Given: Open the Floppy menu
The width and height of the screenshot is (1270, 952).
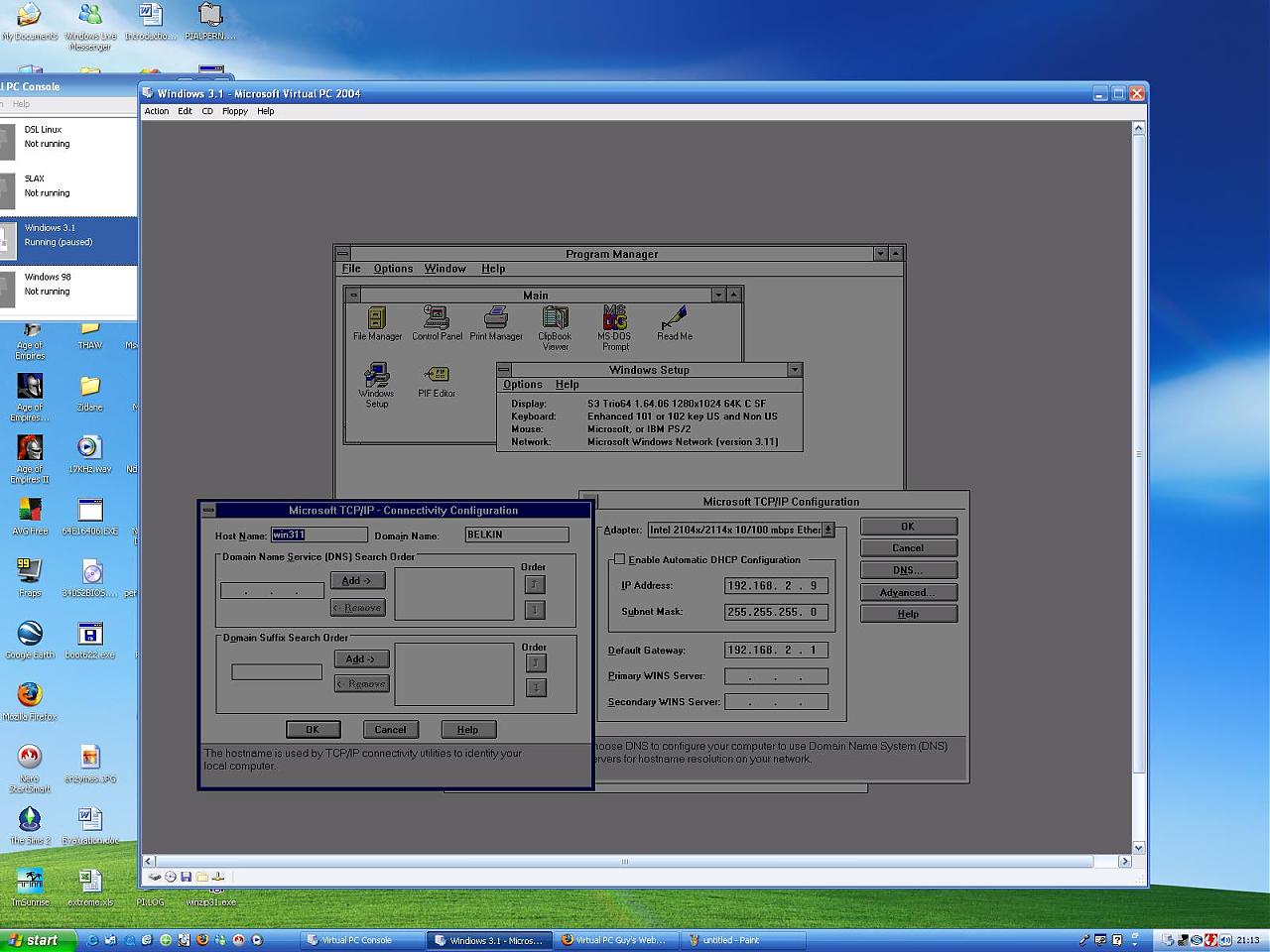Looking at the screenshot, I should [235, 111].
